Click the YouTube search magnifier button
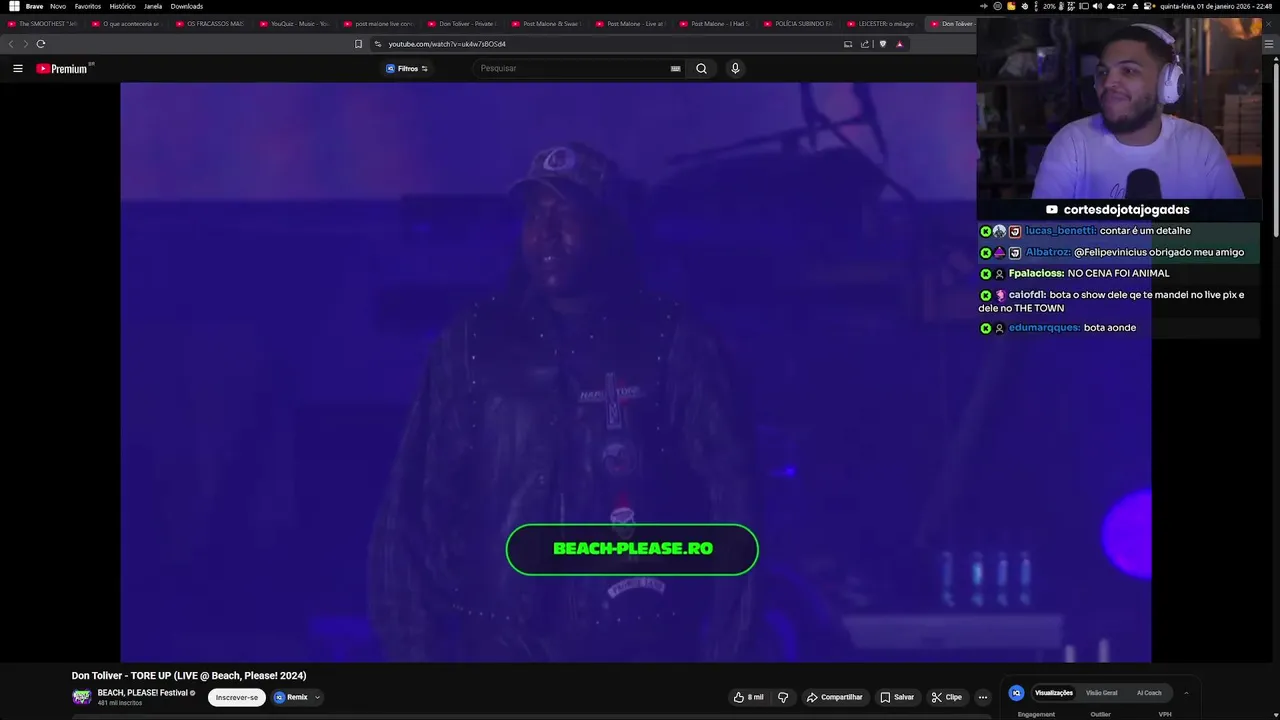Image resolution: width=1280 pixels, height=720 pixels. (701, 68)
